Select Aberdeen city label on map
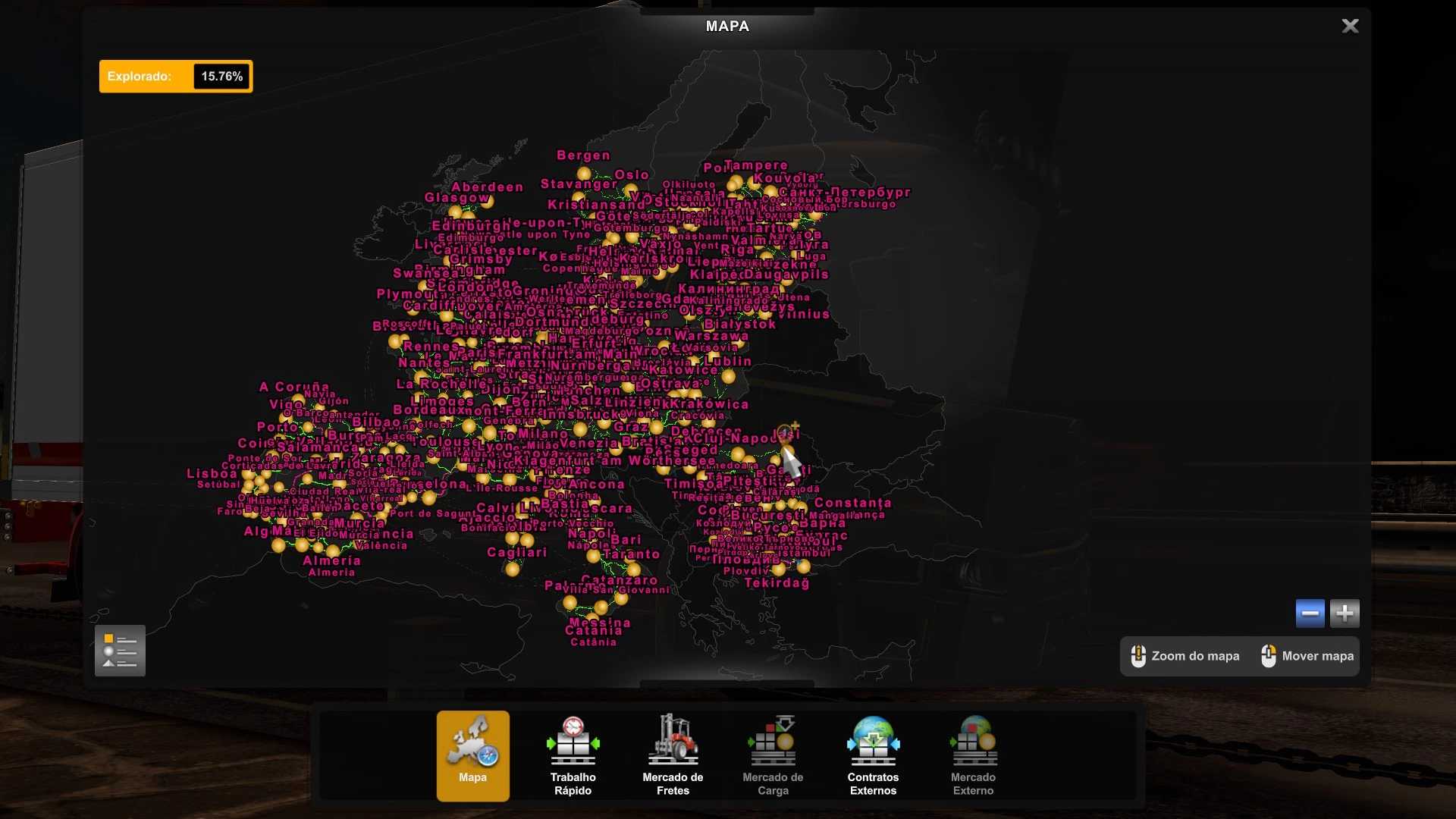Viewport: 1456px width, 819px height. coord(487,187)
